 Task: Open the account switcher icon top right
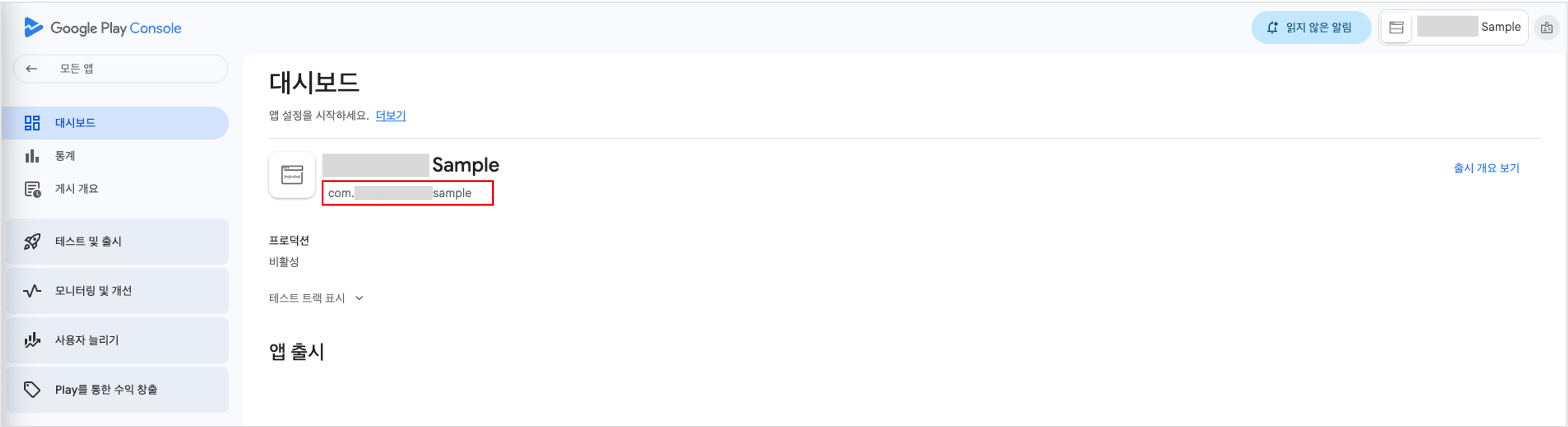click(1547, 27)
